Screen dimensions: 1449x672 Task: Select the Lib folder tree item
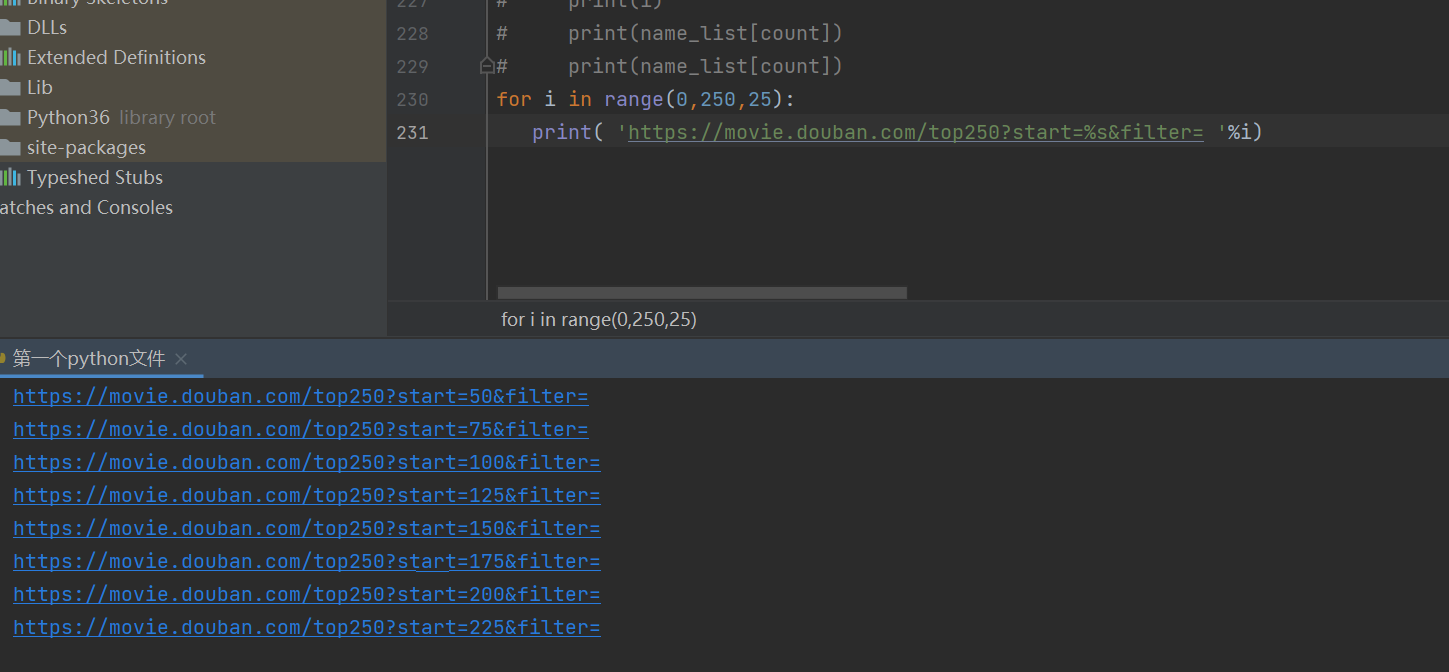(x=40, y=87)
